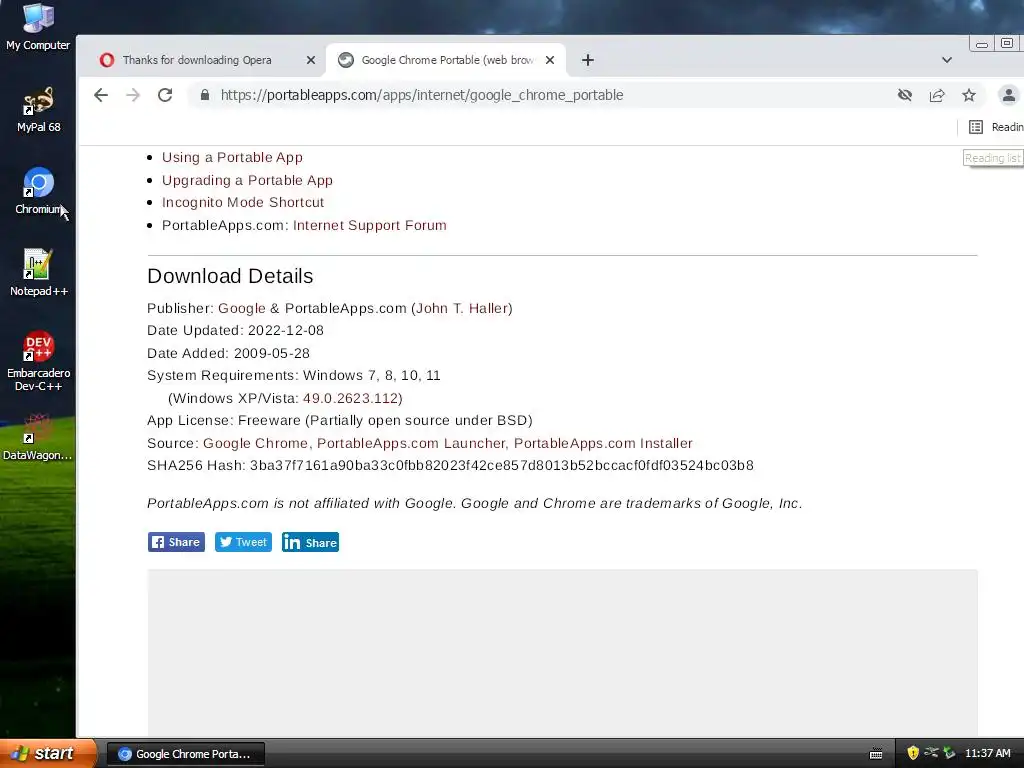Screen dimensions: 1024x768
Task: Open the PortableApps.com Installer source link
Action: click(603, 443)
